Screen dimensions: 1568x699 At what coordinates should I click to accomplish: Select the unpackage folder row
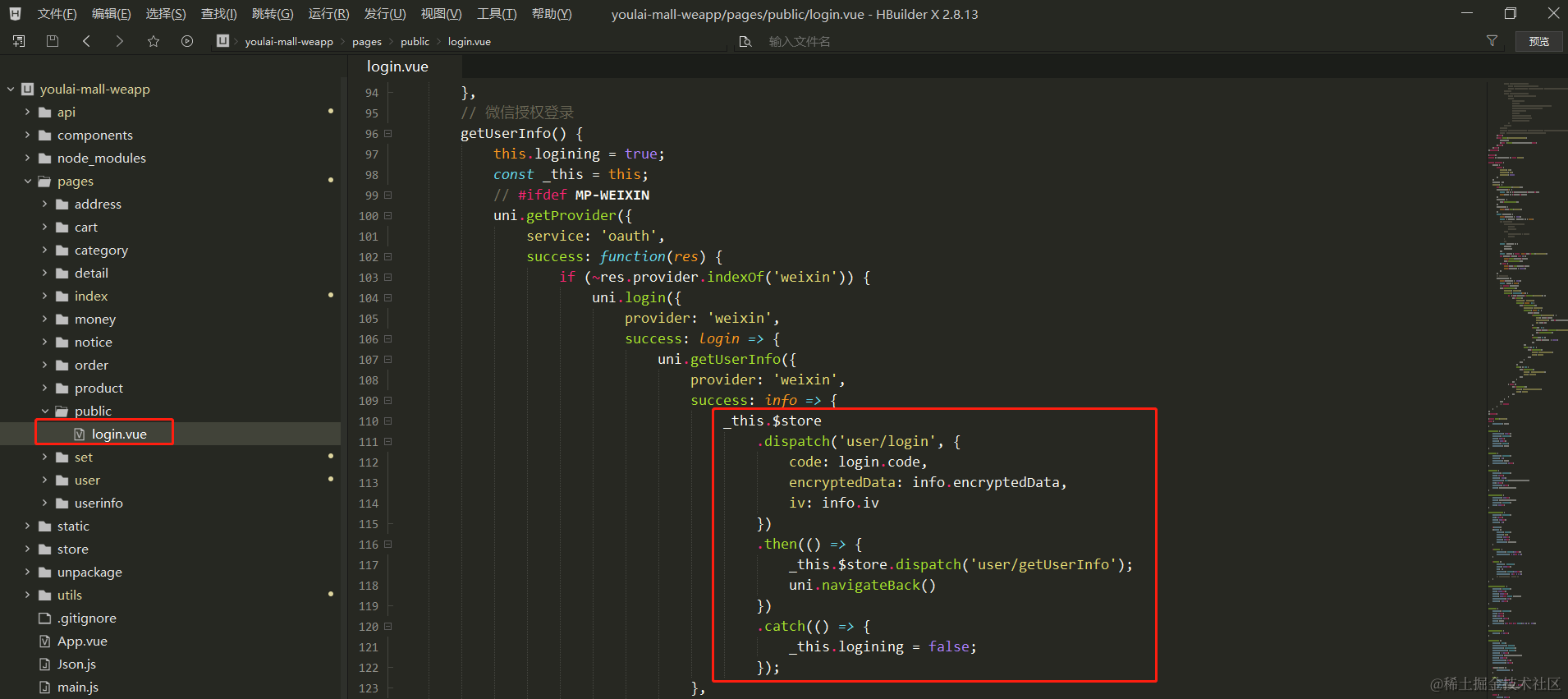coord(170,572)
